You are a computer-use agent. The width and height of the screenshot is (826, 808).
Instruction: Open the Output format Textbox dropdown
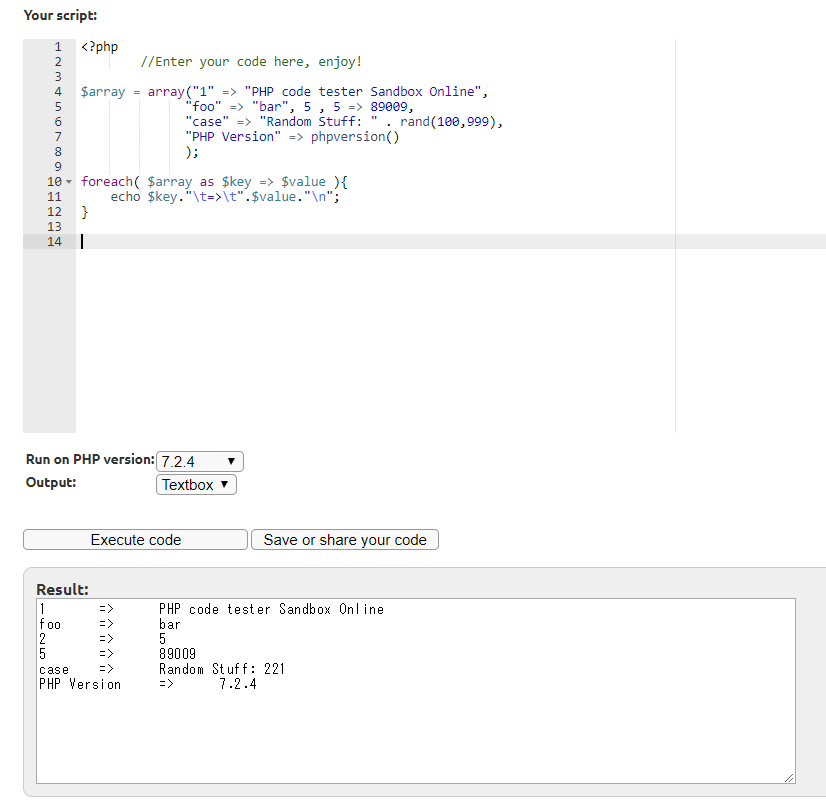click(x=196, y=485)
